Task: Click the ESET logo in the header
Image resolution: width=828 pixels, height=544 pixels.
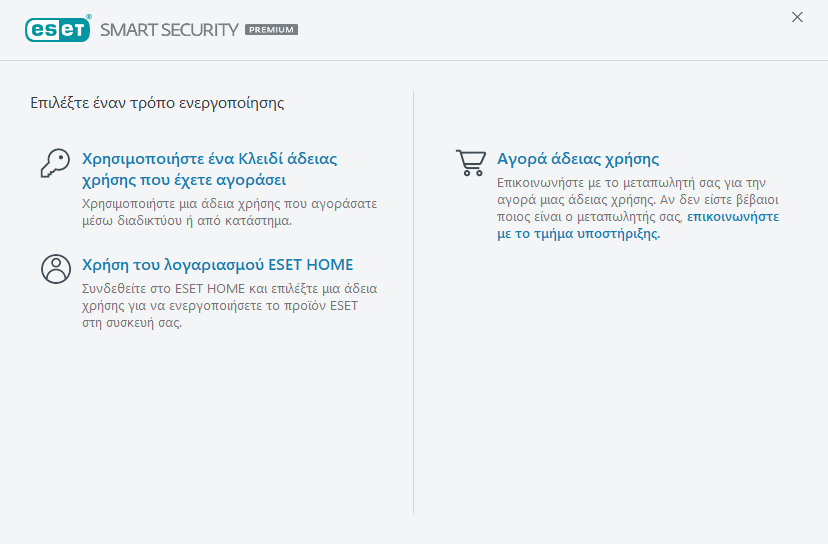Action: (58, 29)
